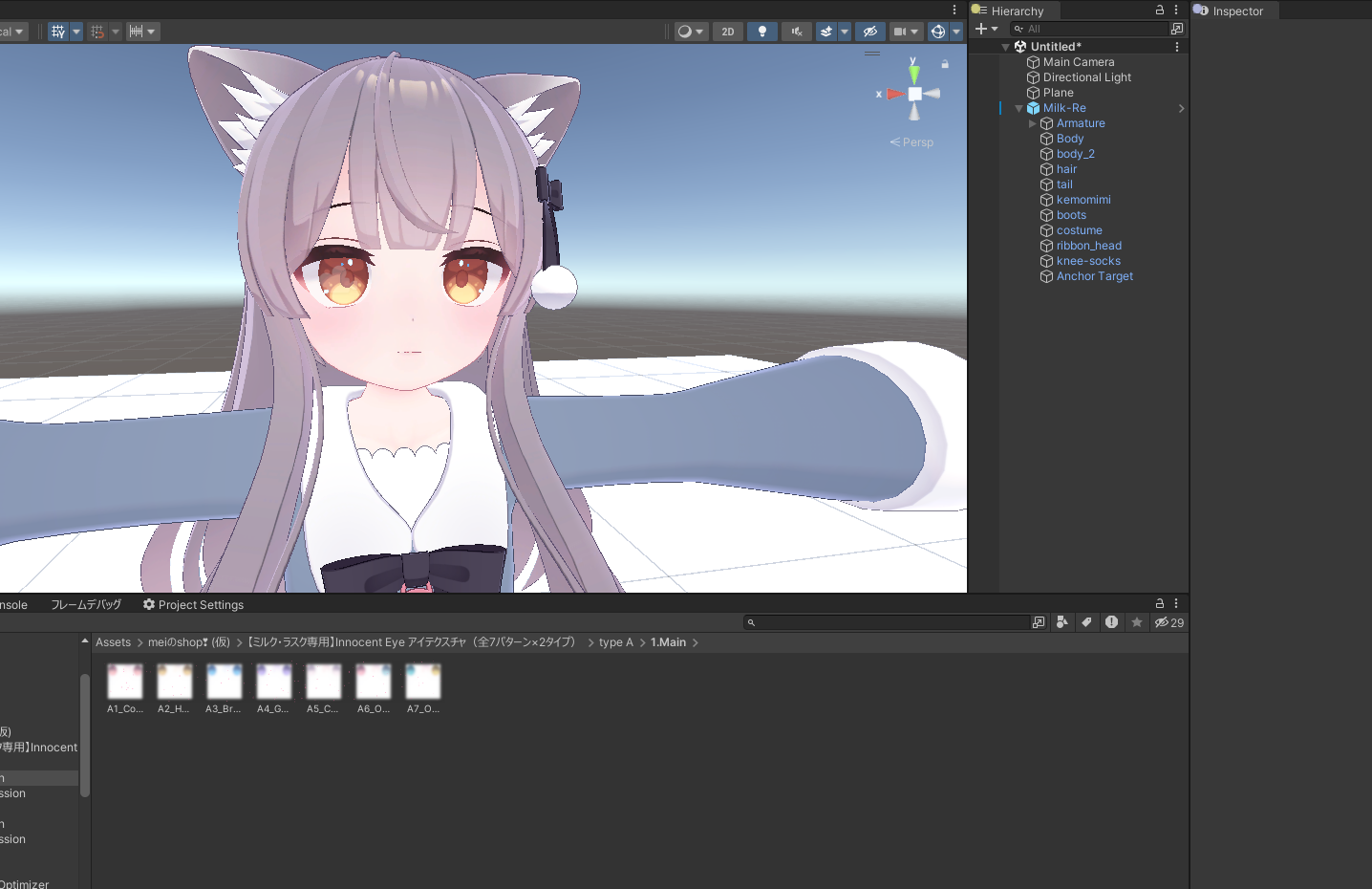Select the A3_Br texture thumbnail

pyautogui.click(x=224, y=683)
